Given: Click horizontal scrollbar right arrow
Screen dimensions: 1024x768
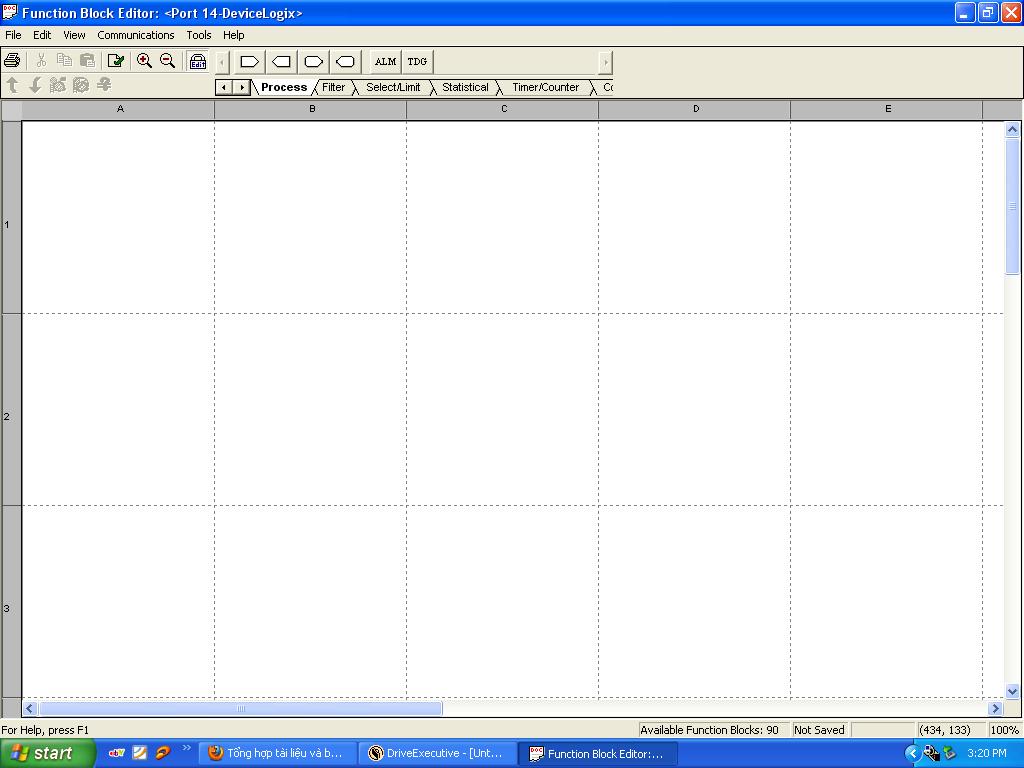Looking at the screenshot, I should pyautogui.click(x=995, y=708).
